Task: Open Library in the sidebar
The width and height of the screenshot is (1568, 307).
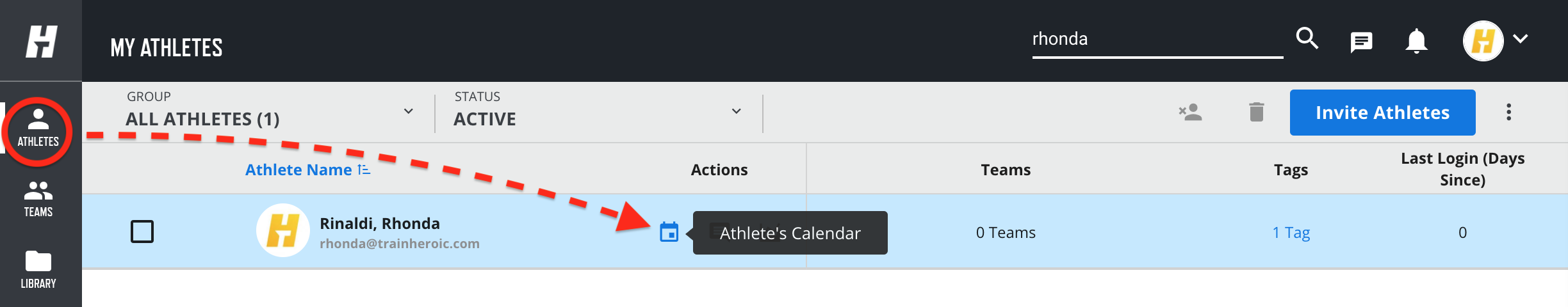Action: (x=38, y=269)
